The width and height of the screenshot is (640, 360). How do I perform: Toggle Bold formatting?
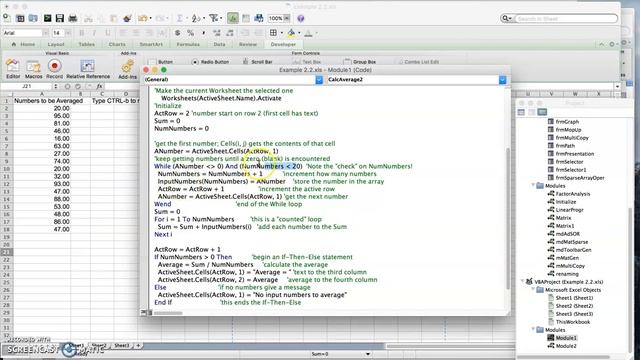coord(82,33)
